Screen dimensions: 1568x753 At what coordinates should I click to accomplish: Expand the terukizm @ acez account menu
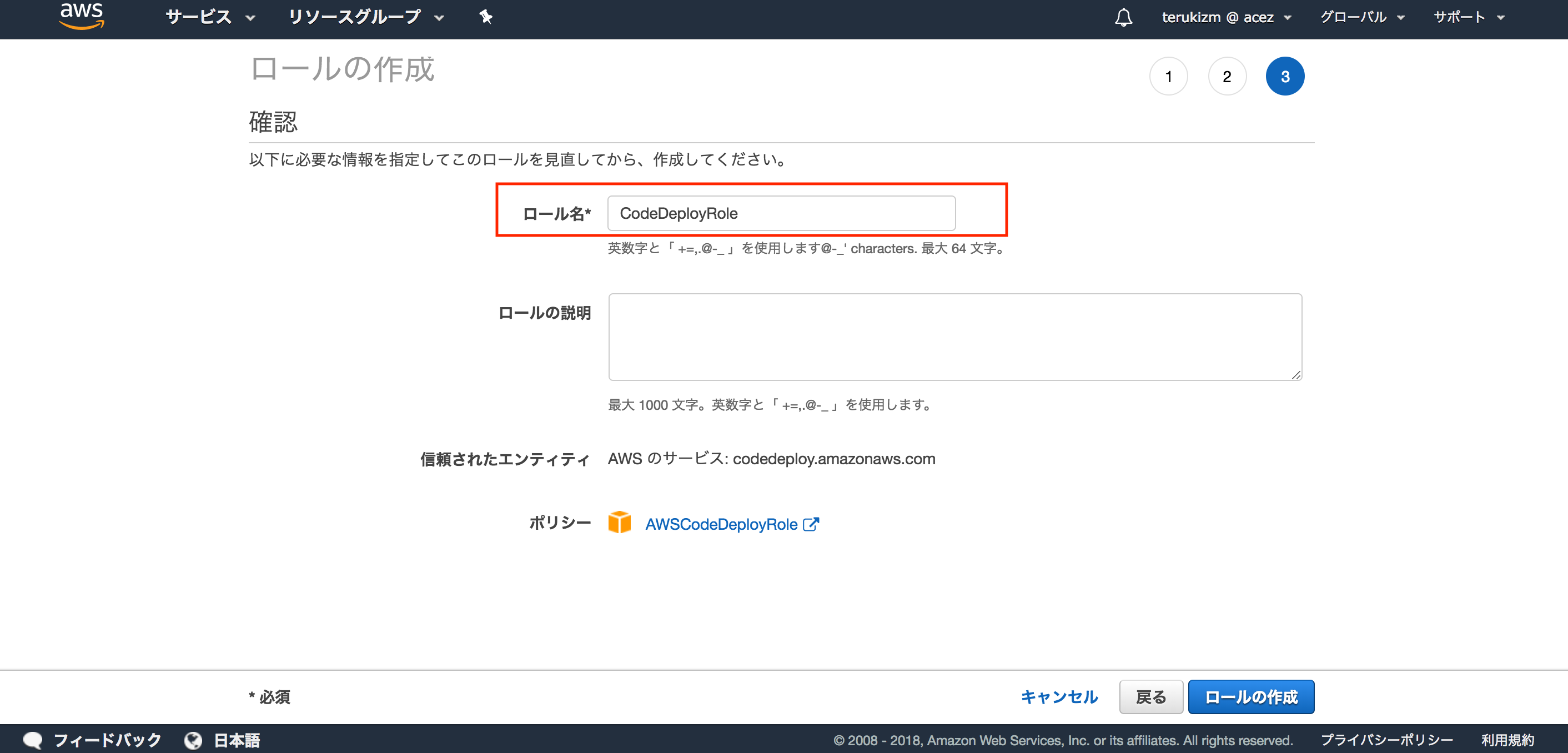[x=1226, y=17]
